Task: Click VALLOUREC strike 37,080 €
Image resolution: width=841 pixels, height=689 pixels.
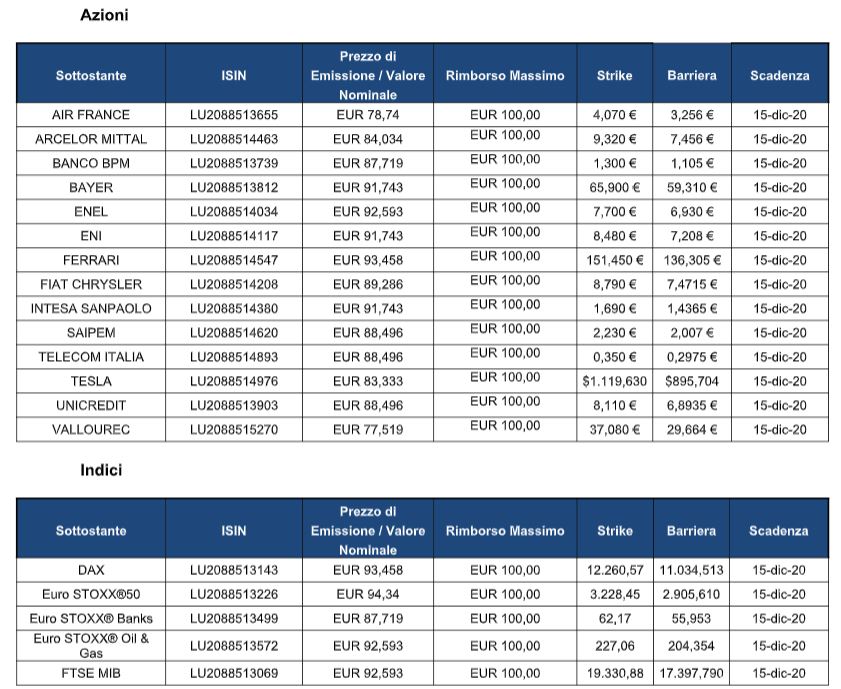Action: coord(615,429)
